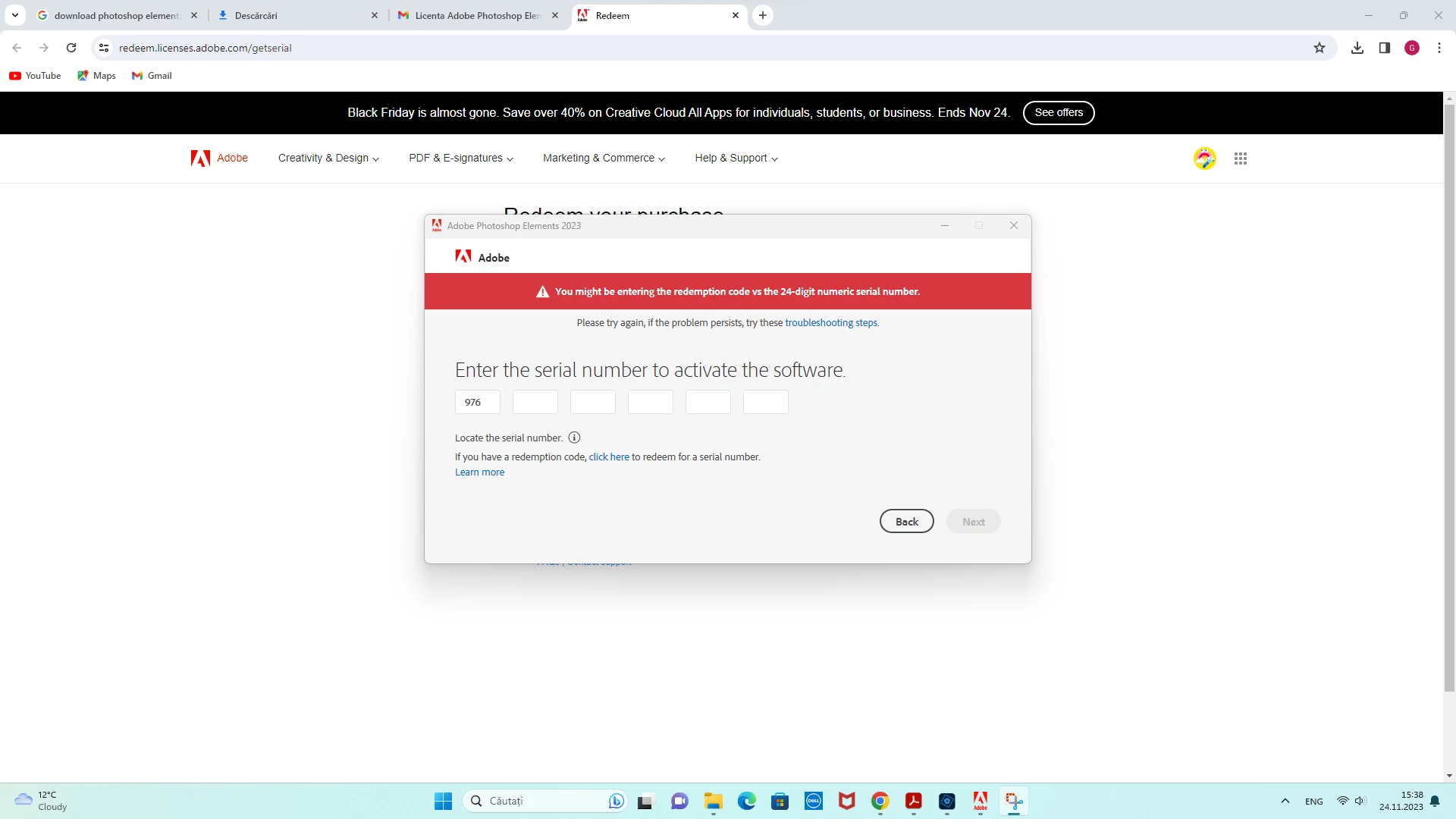1456x819 pixels.
Task: Switch to the Descărcări tab
Action: coord(298,15)
